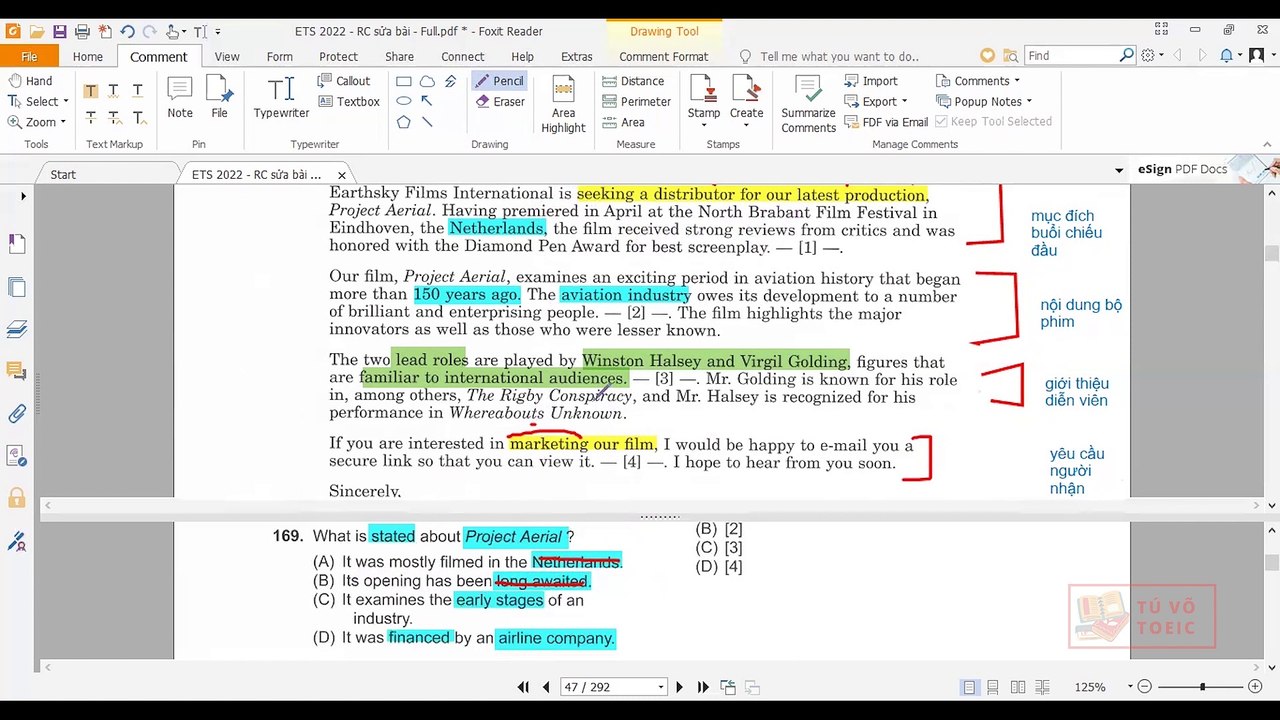Screen dimensions: 1280x720
Task: Move the zoom level slider
Action: click(1203, 687)
